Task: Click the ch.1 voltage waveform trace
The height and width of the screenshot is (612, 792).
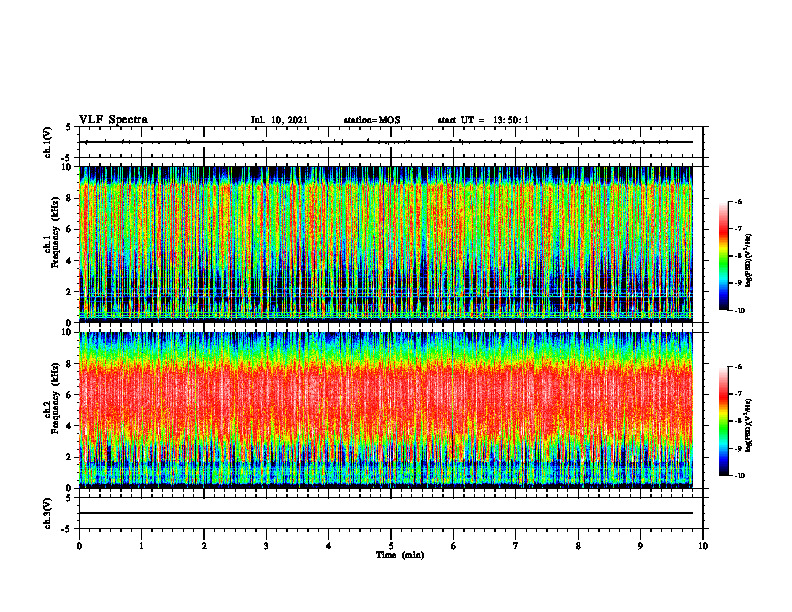Action: coord(386,142)
